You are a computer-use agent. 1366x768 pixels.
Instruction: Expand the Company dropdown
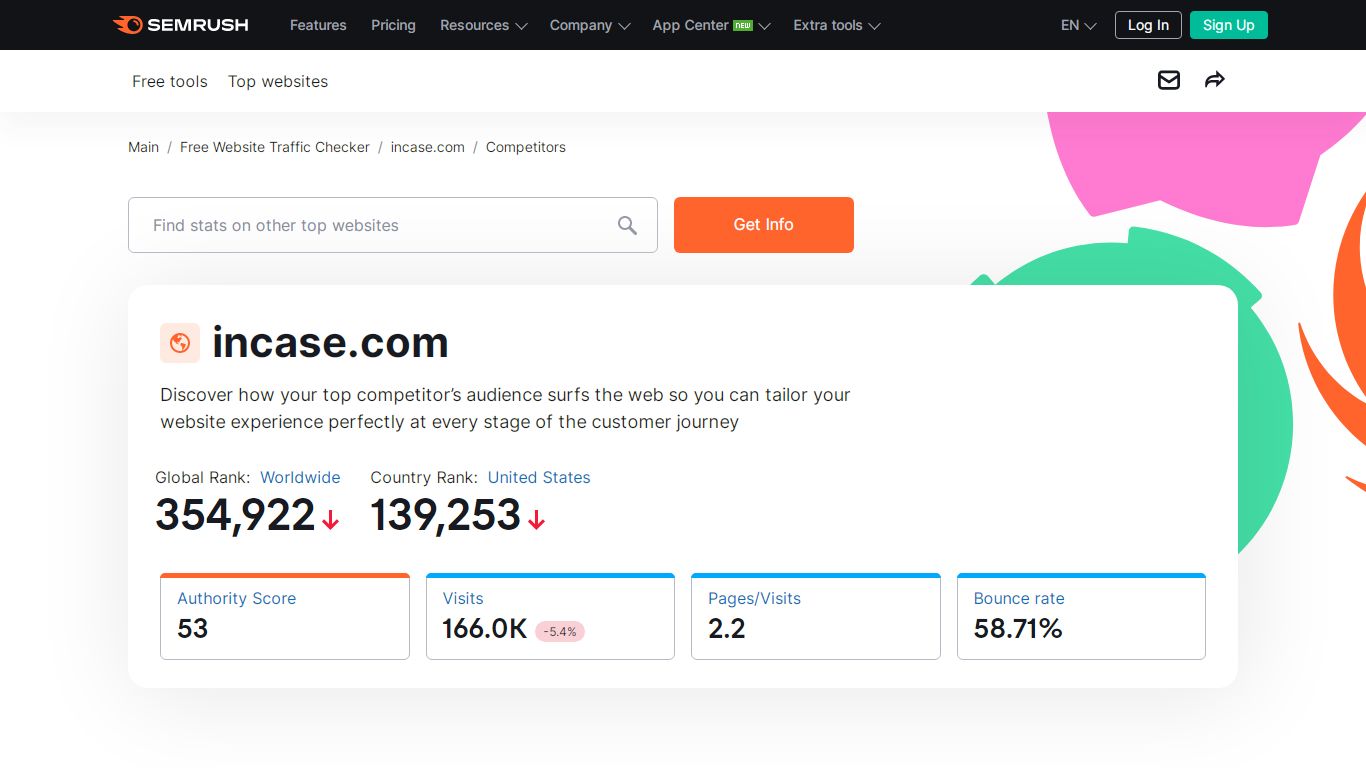pyautogui.click(x=590, y=25)
